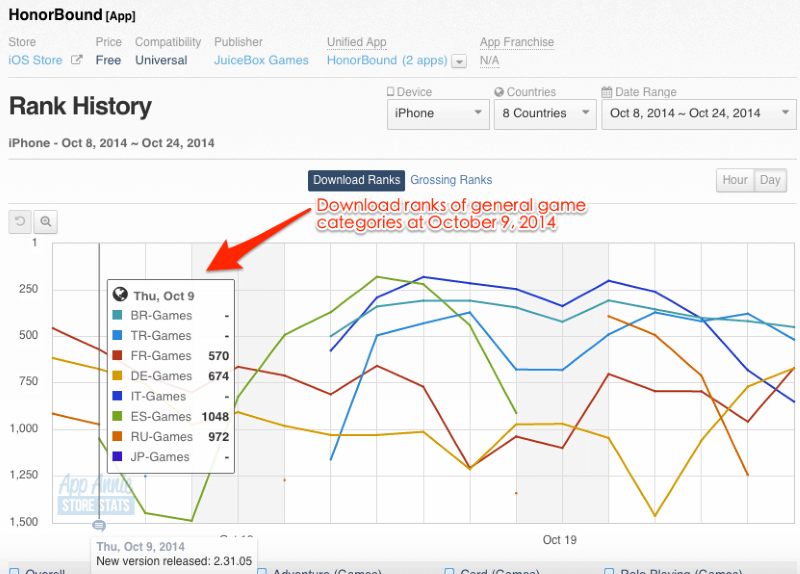Click the DE-Games yellow color swatch
The width and height of the screenshot is (800, 574).
coord(117,376)
